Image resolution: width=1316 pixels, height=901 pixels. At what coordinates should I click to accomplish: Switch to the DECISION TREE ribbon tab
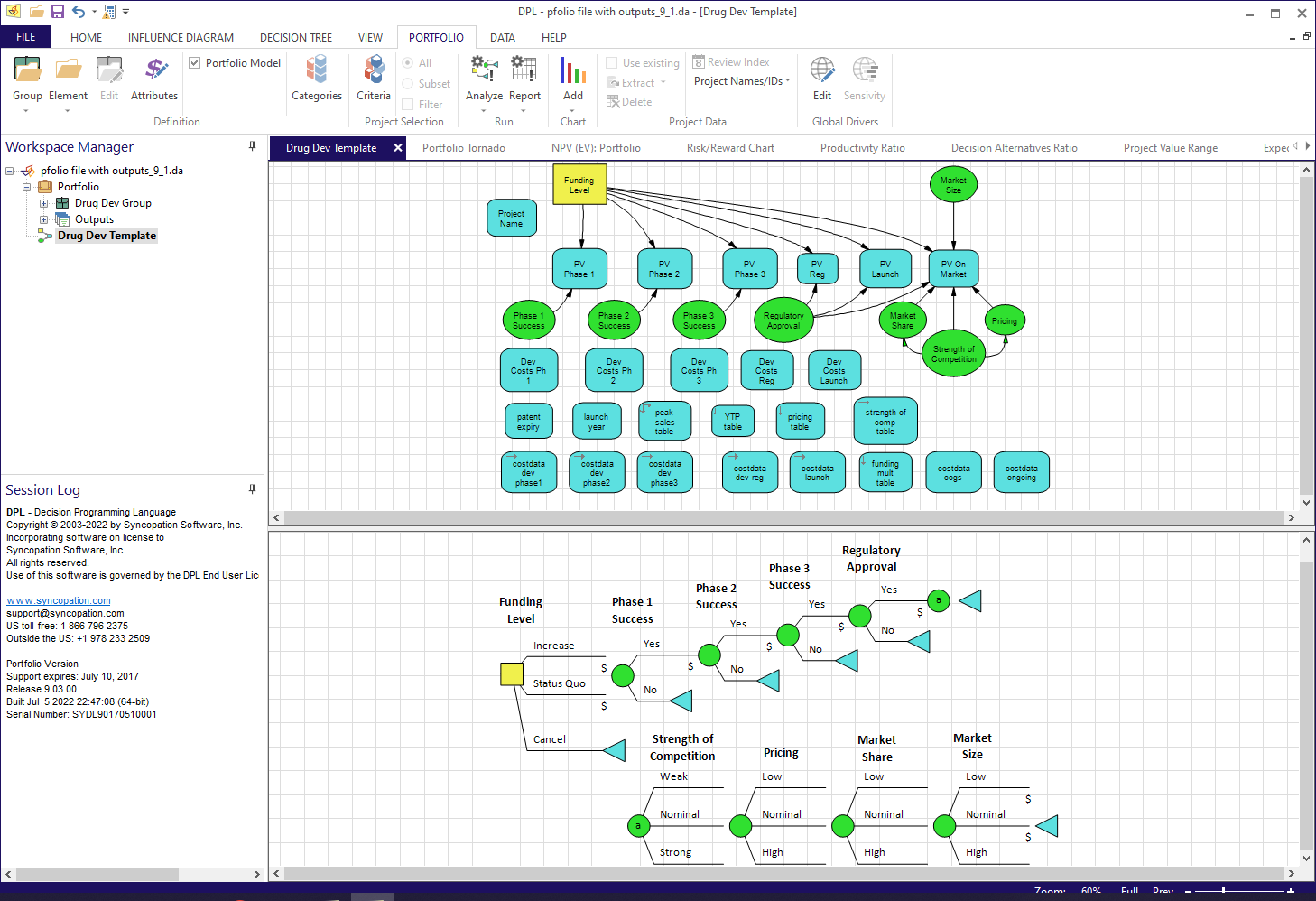295,38
